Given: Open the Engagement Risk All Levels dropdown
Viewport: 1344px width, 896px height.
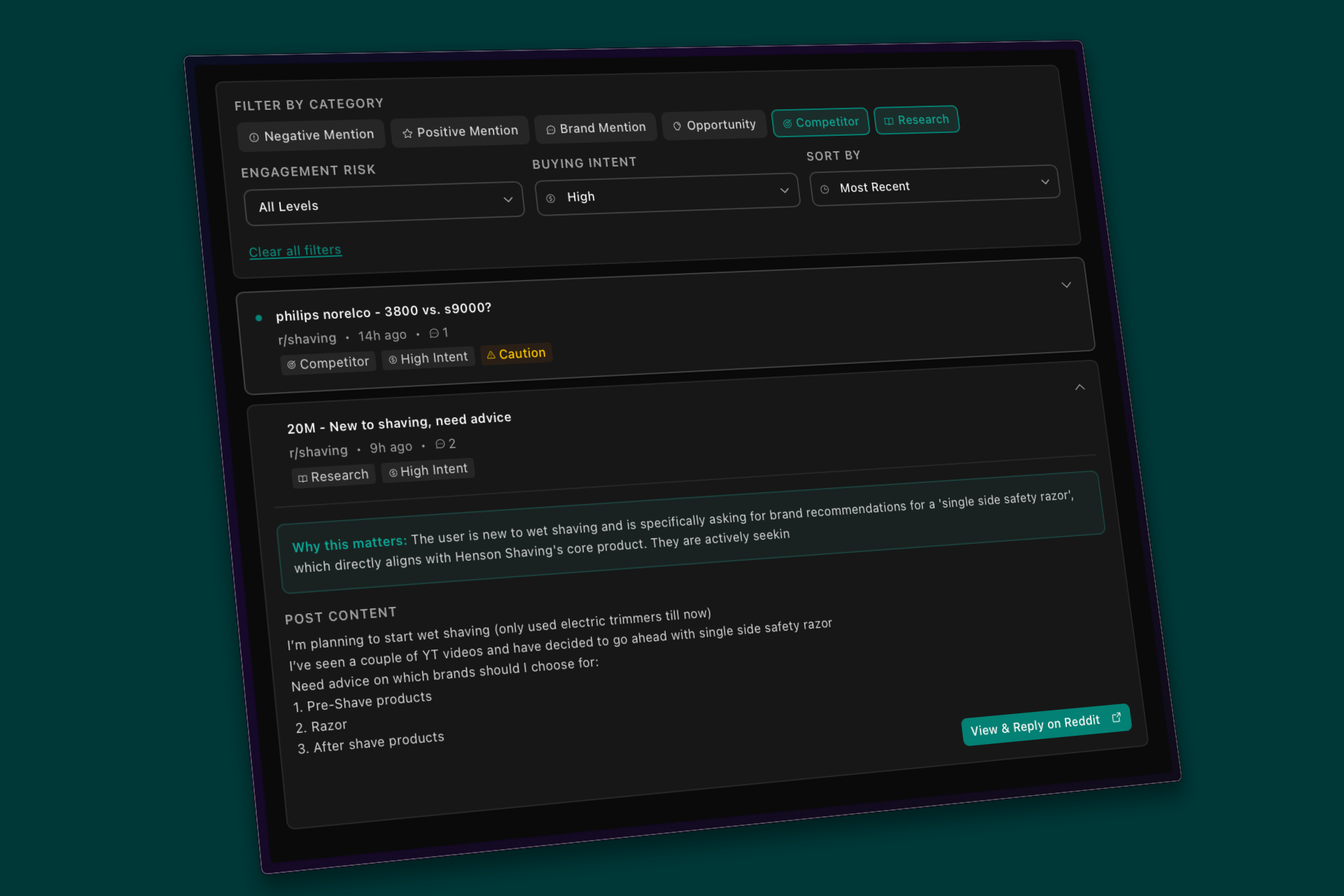Looking at the screenshot, I should [x=384, y=204].
